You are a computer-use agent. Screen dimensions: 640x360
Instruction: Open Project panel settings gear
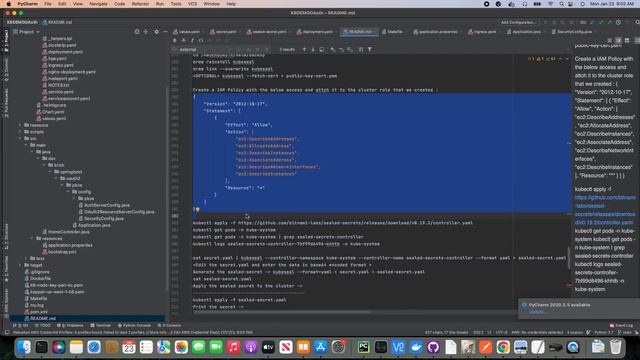pos(156,31)
